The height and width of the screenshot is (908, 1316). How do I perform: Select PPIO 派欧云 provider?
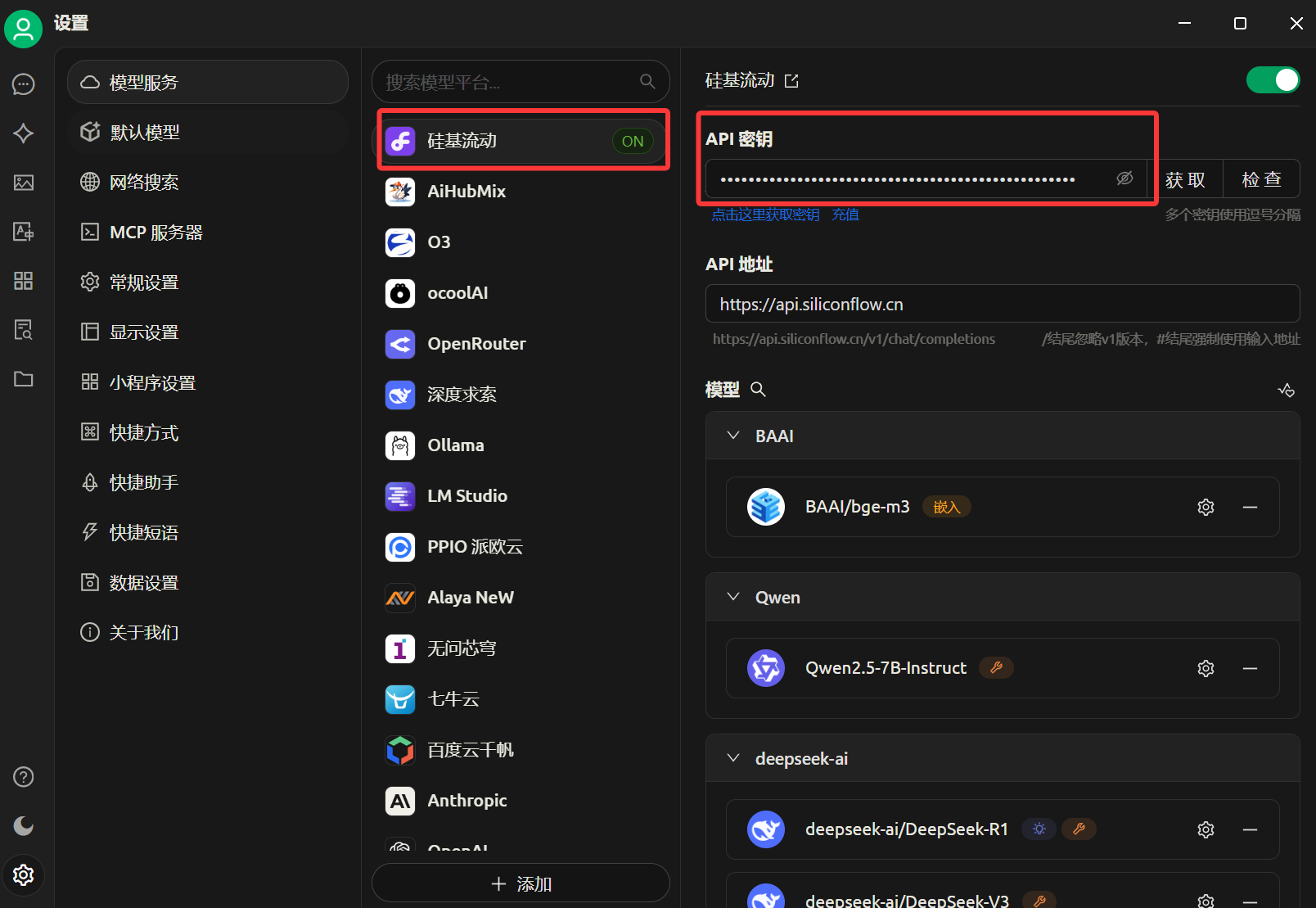coord(521,547)
